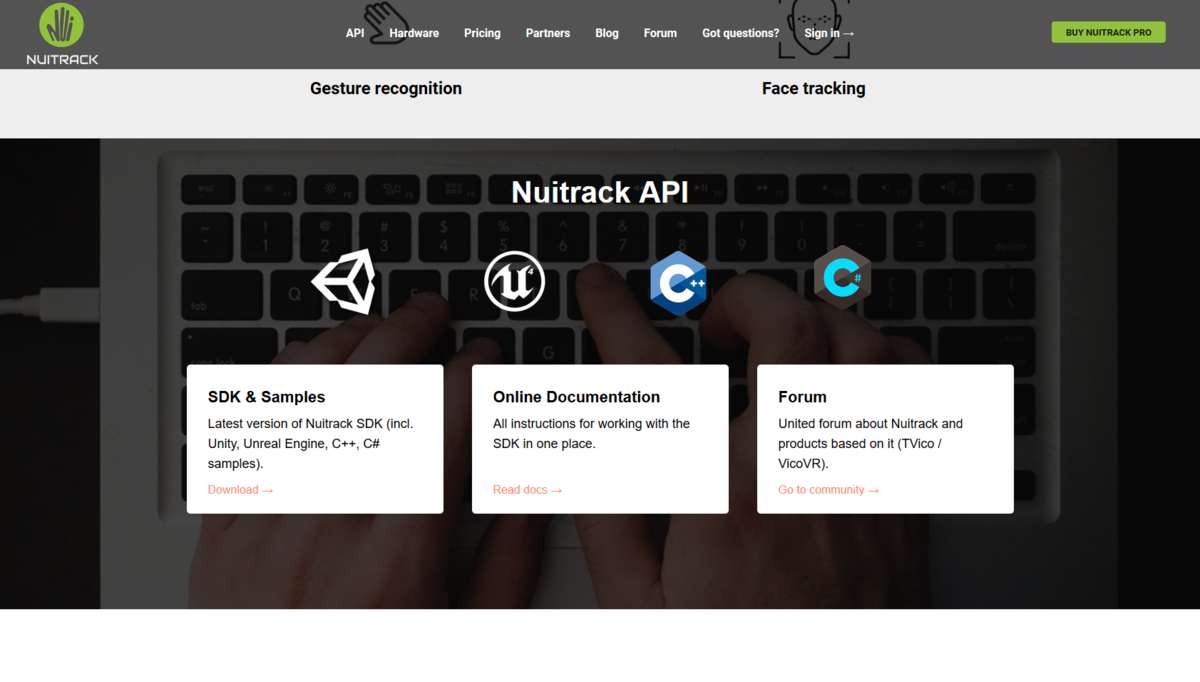The width and height of the screenshot is (1200, 682).
Task: Click the Face tracking heading
Action: click(814, 88)
